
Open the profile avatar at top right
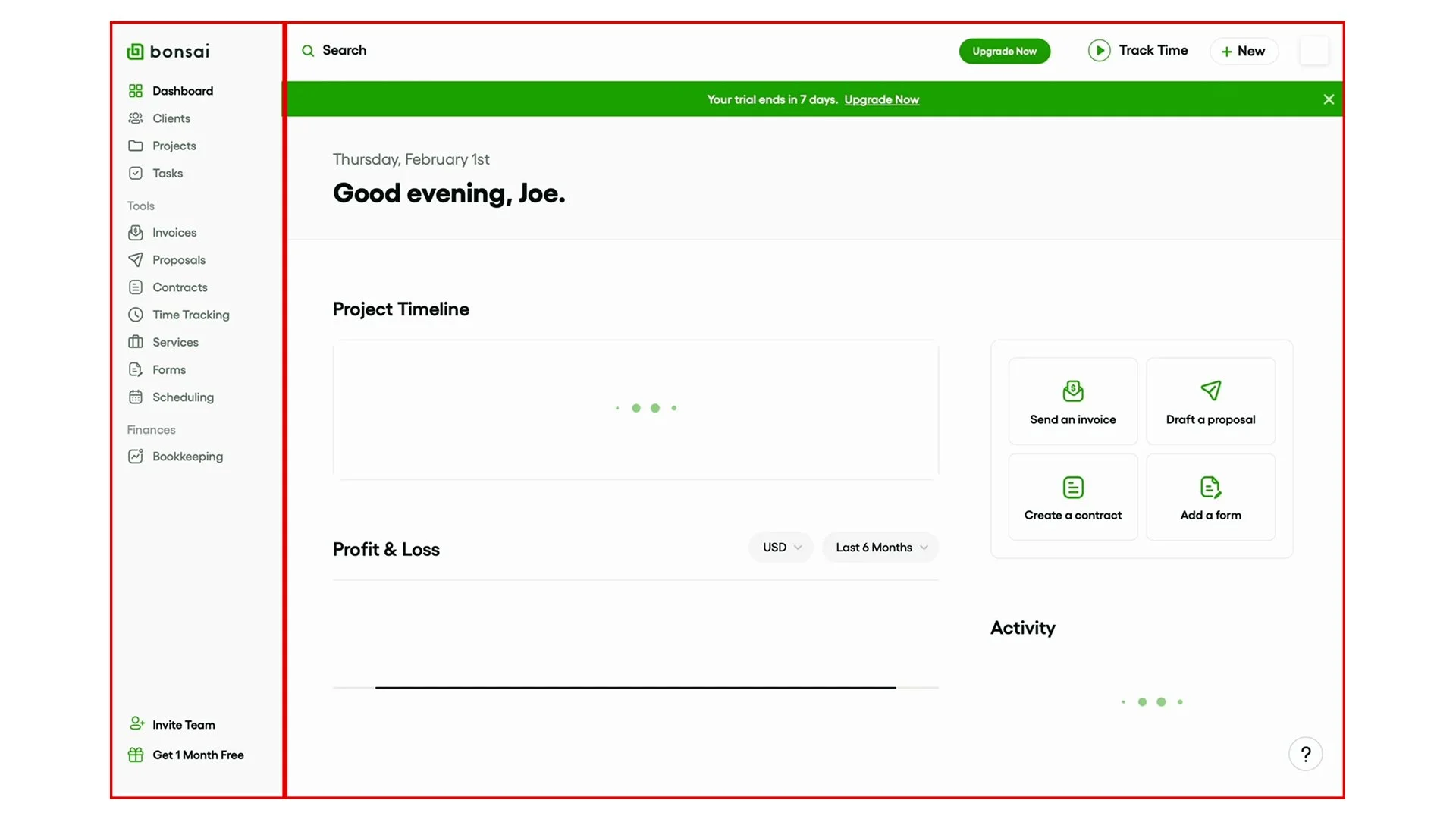click(x=1314, y=51)
